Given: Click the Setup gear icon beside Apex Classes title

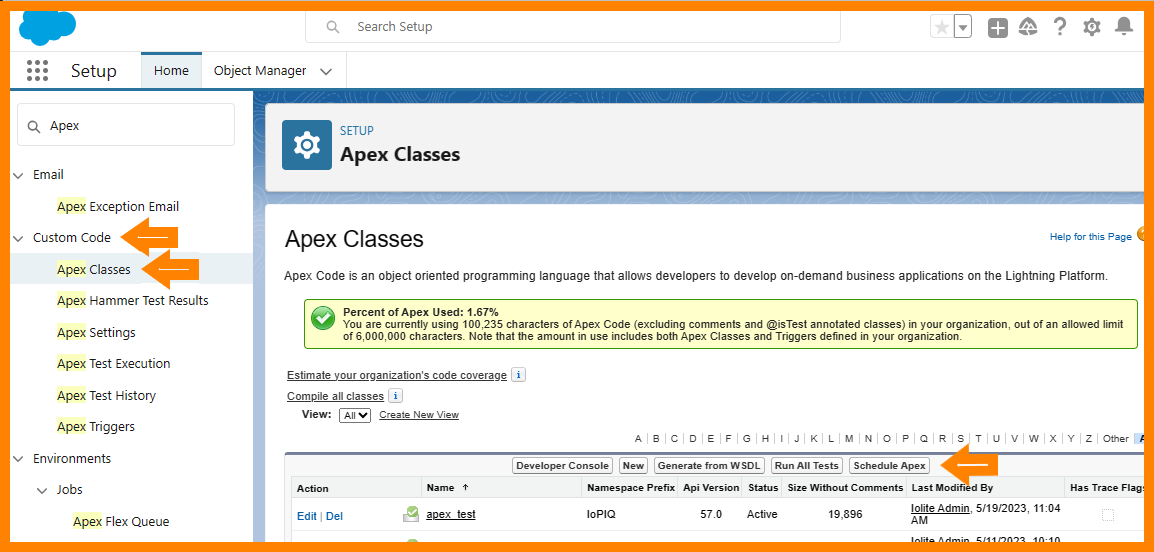Looking at the screenshot, I should (307, 145).
